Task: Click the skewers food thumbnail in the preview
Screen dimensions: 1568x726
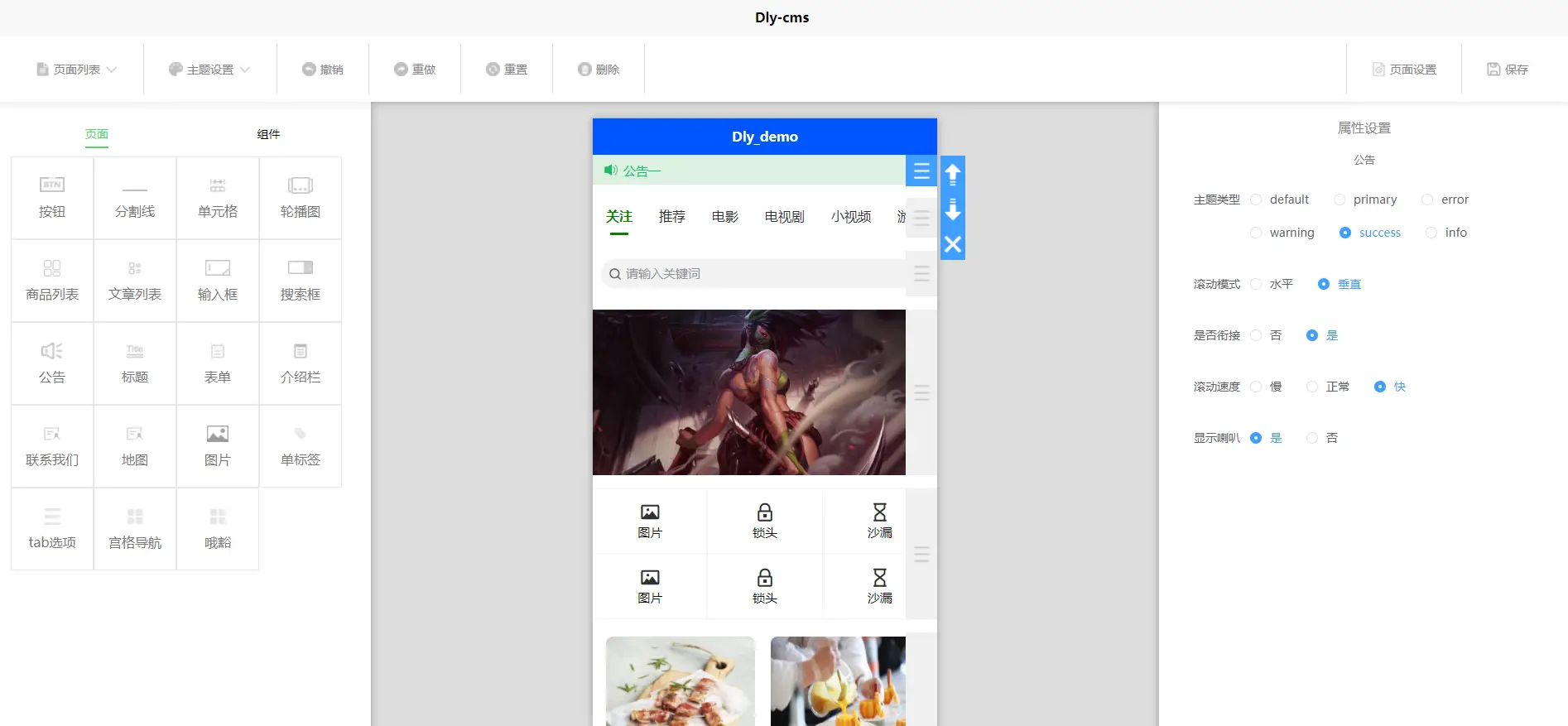Action: (681, 681)
